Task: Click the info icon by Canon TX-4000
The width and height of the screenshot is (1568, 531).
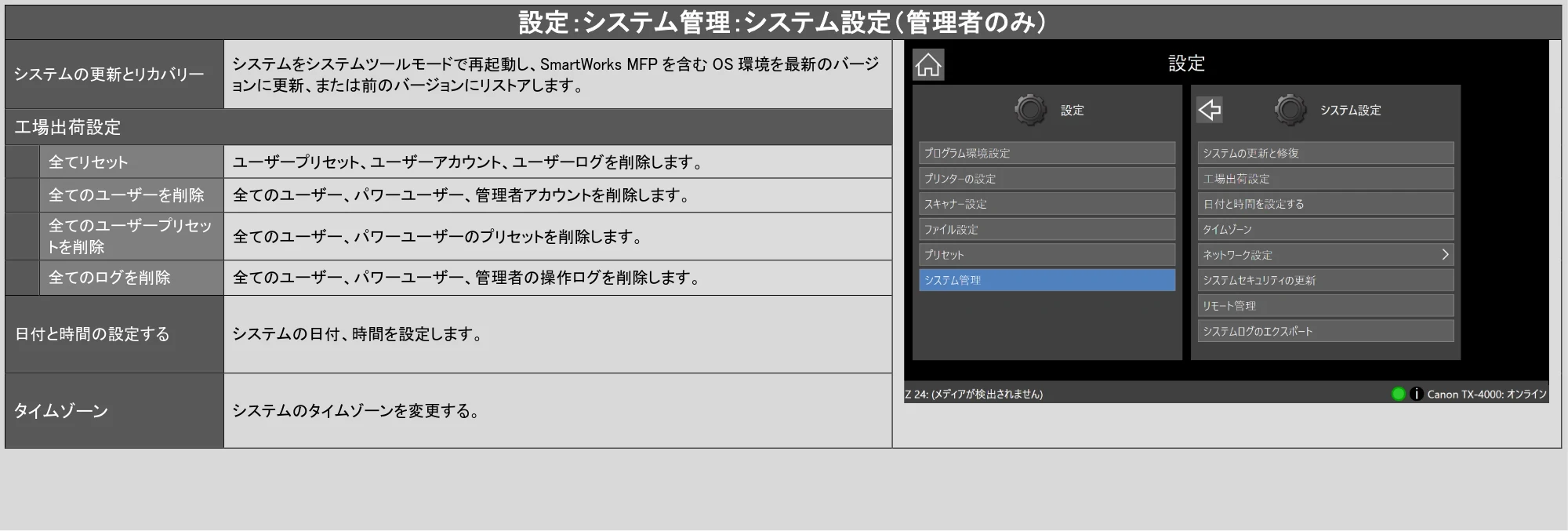Action: point(1416,394)
